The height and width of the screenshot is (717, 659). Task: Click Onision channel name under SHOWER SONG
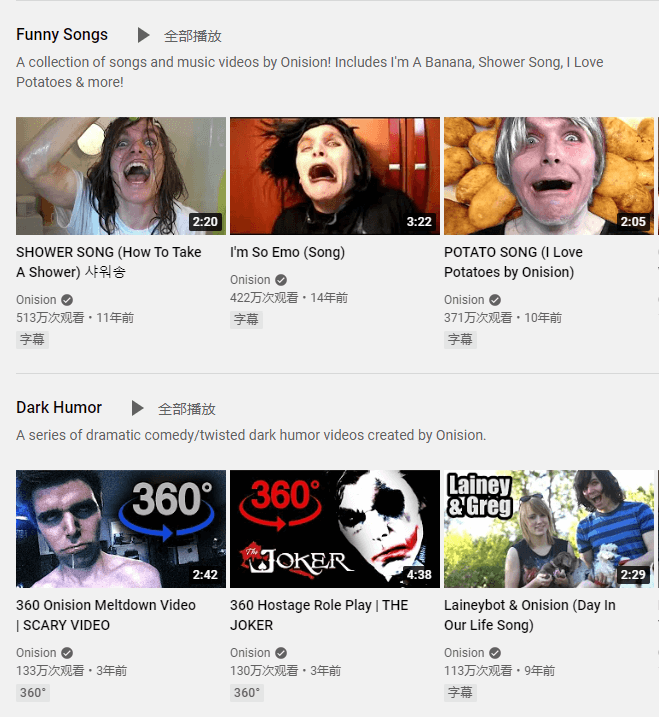click(x=36, y=300)
